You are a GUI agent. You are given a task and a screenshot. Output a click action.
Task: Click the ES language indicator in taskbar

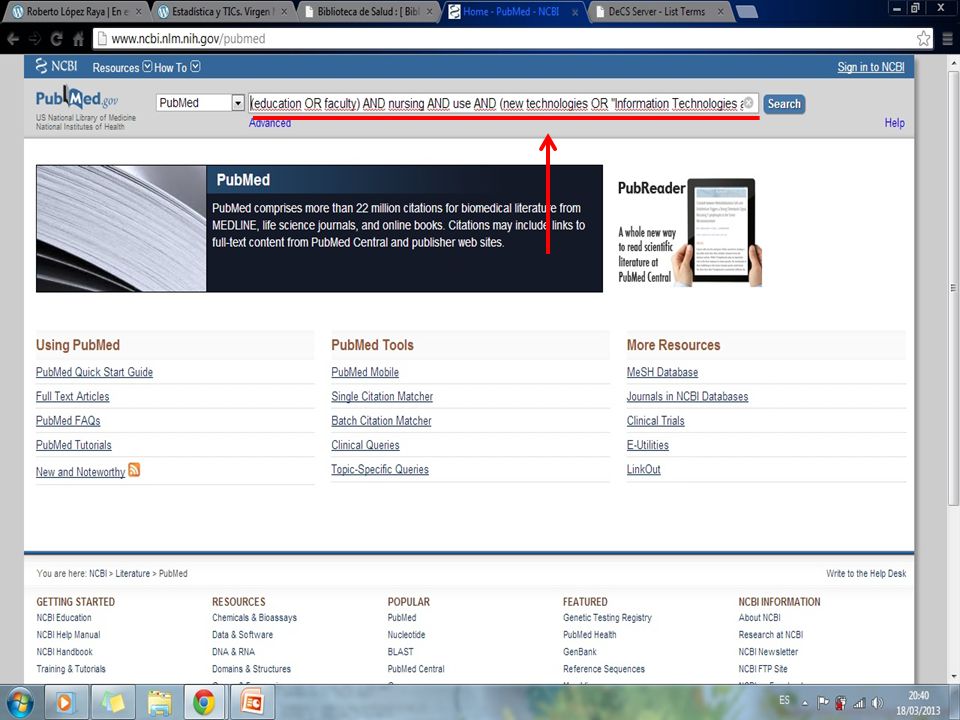click(x=784, y=700)
